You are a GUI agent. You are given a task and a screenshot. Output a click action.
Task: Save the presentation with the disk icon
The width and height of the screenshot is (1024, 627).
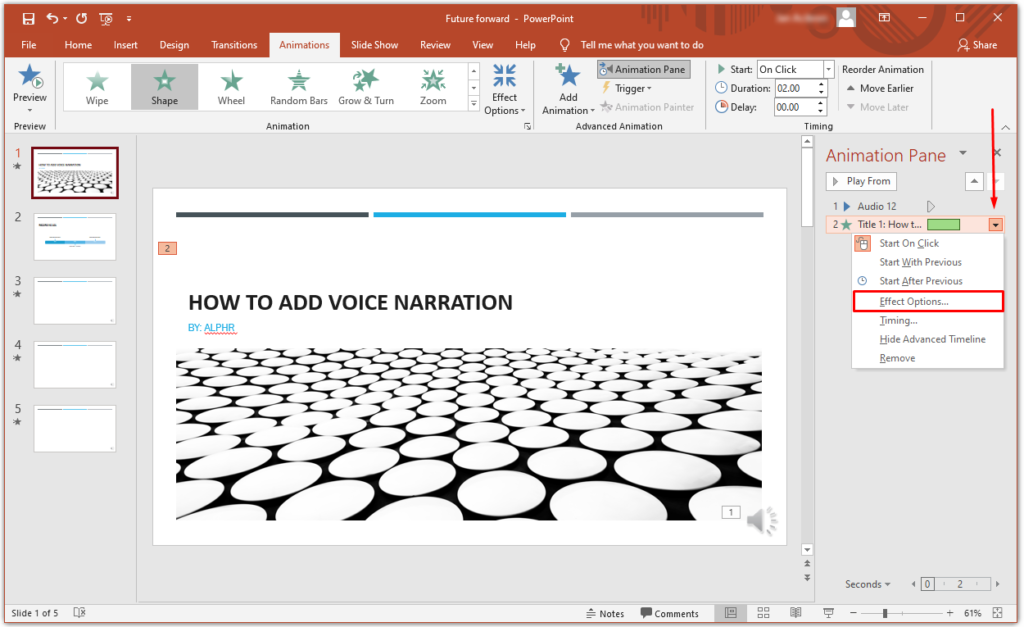pos(28,18)
